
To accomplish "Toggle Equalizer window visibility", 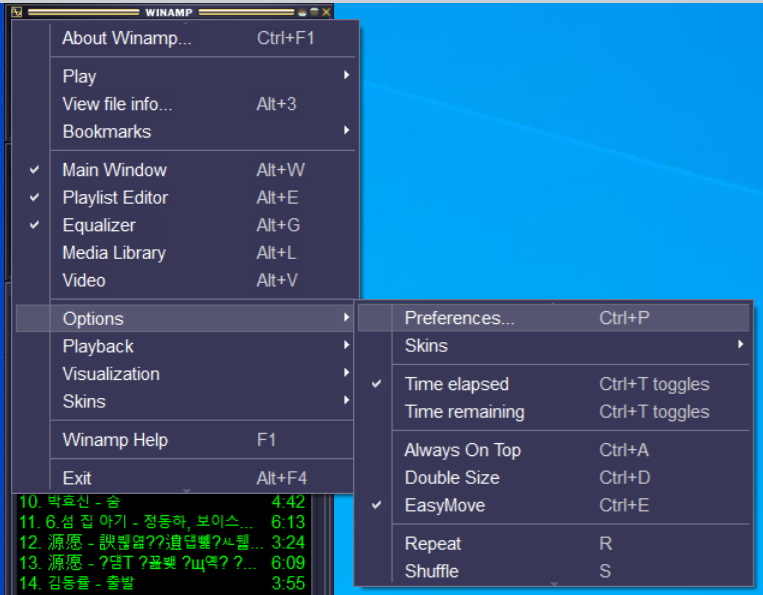I will click(x=185, y=225).
